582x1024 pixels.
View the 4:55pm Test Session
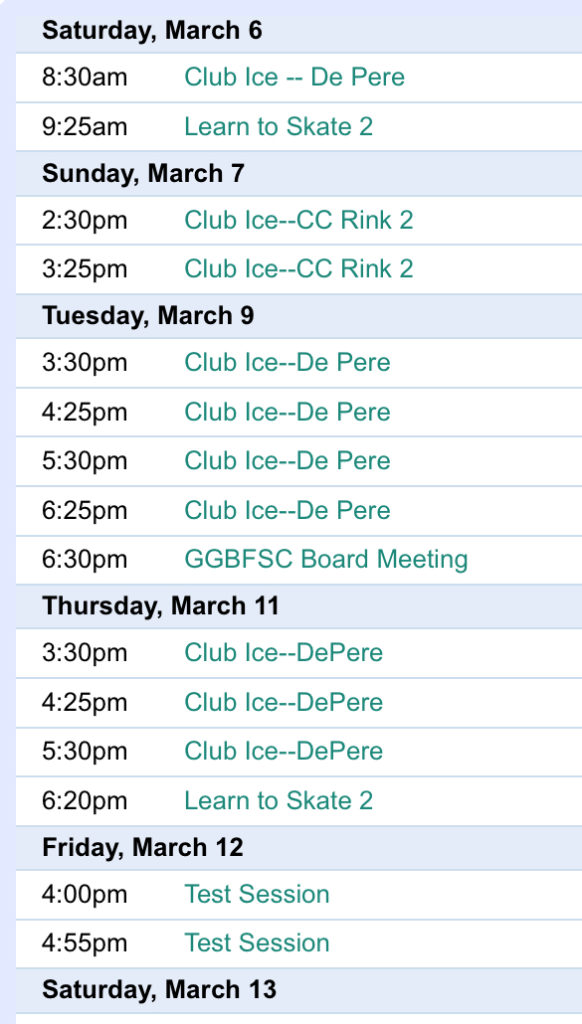[x=257, y=942]
